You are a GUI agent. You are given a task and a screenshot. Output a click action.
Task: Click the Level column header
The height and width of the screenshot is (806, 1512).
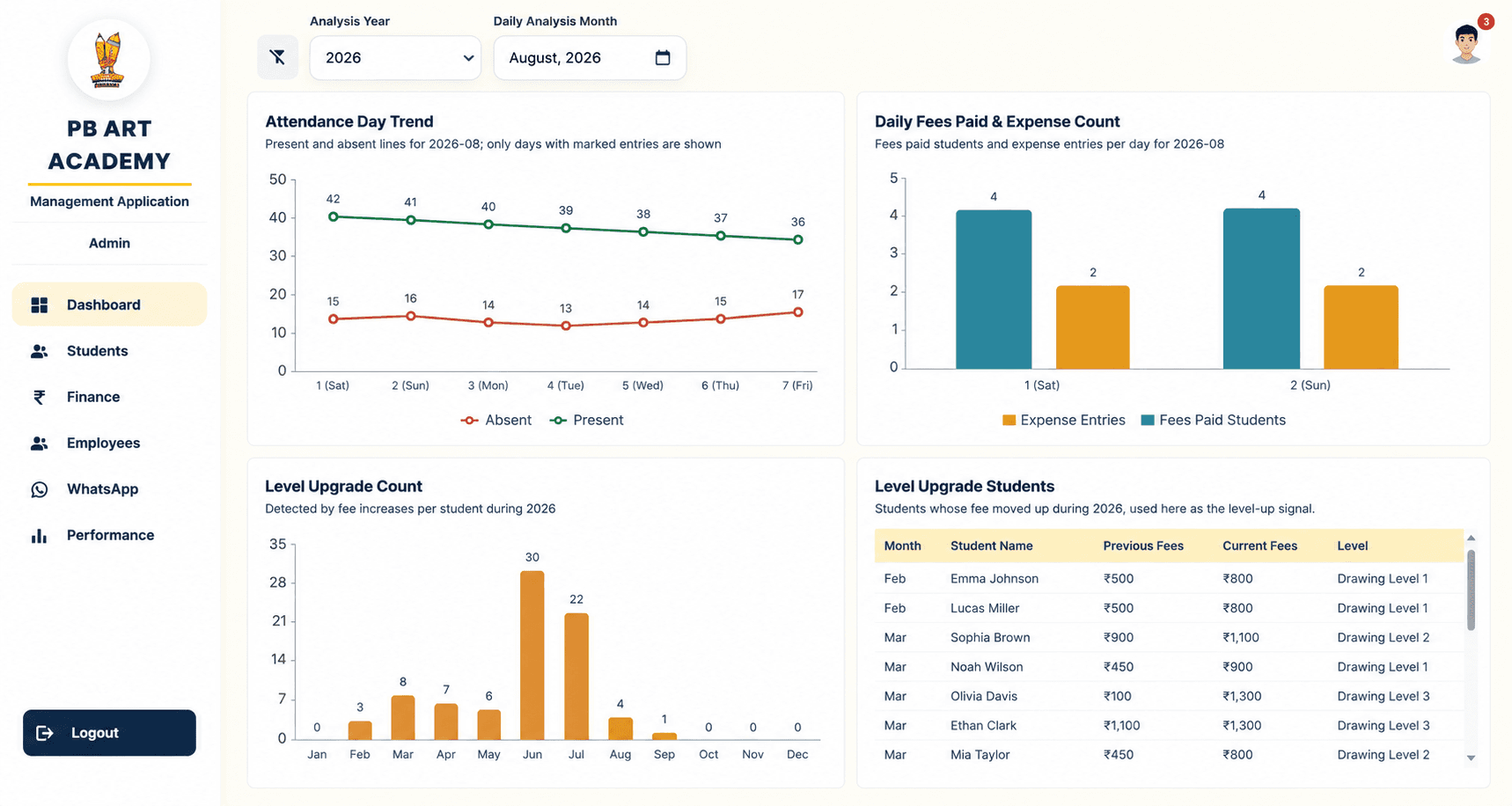(x=1352, y=546)
